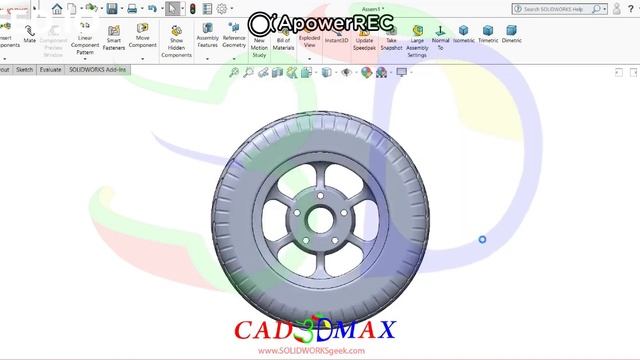Open Bill of Materials
The width and height of the screenshot is (640, 360).
click(283, 39)
